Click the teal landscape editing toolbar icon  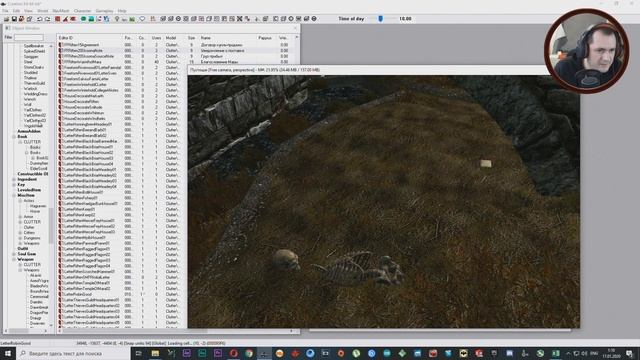coord(91,19)
